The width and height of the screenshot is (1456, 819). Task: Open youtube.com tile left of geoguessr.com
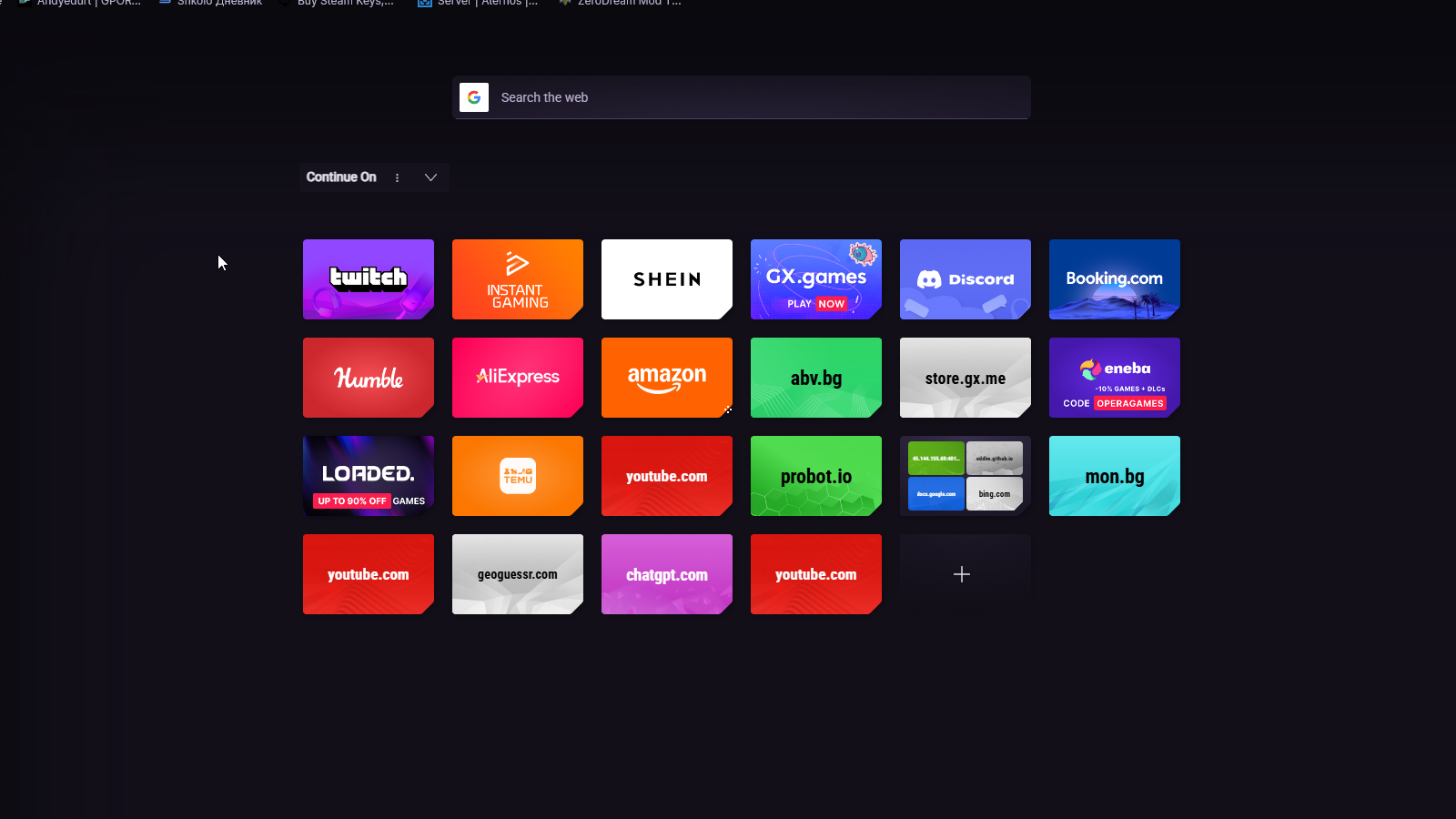369,574
